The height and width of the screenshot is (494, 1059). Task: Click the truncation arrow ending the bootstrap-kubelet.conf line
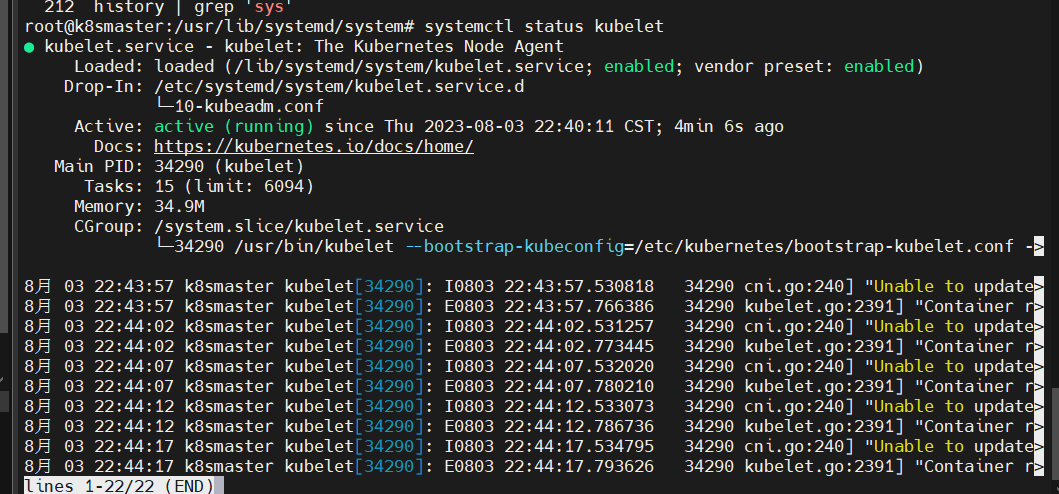pos(1036,246)
